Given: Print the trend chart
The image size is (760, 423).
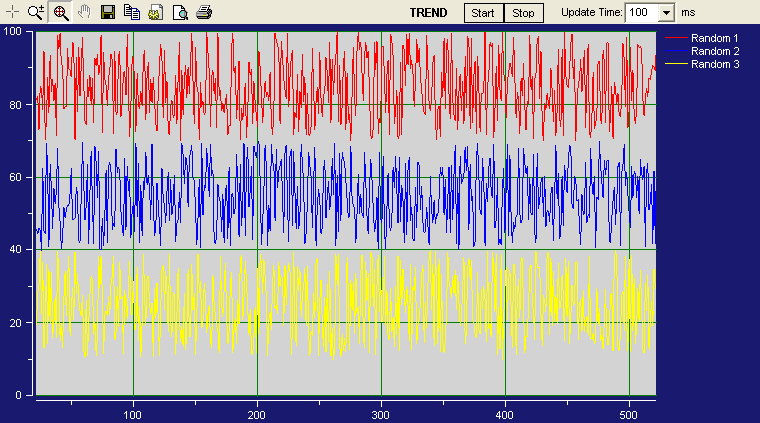Looking at the screenshot, I should click(x=203, y=13).
